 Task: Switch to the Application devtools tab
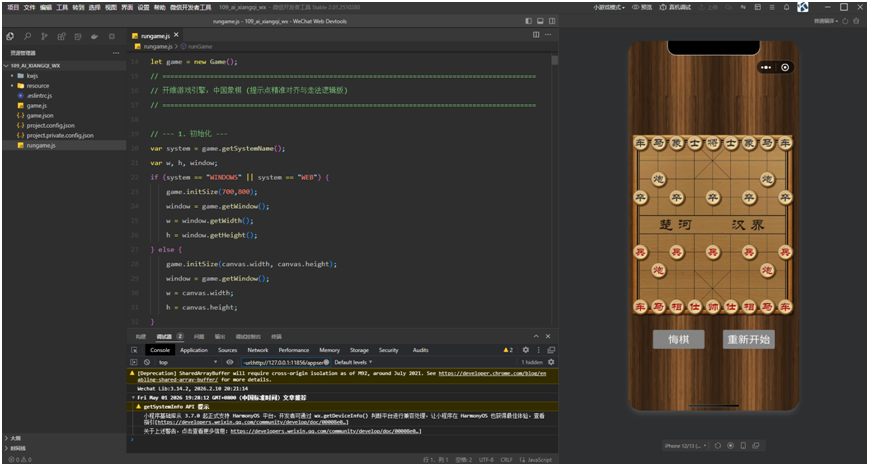(194, 350)
